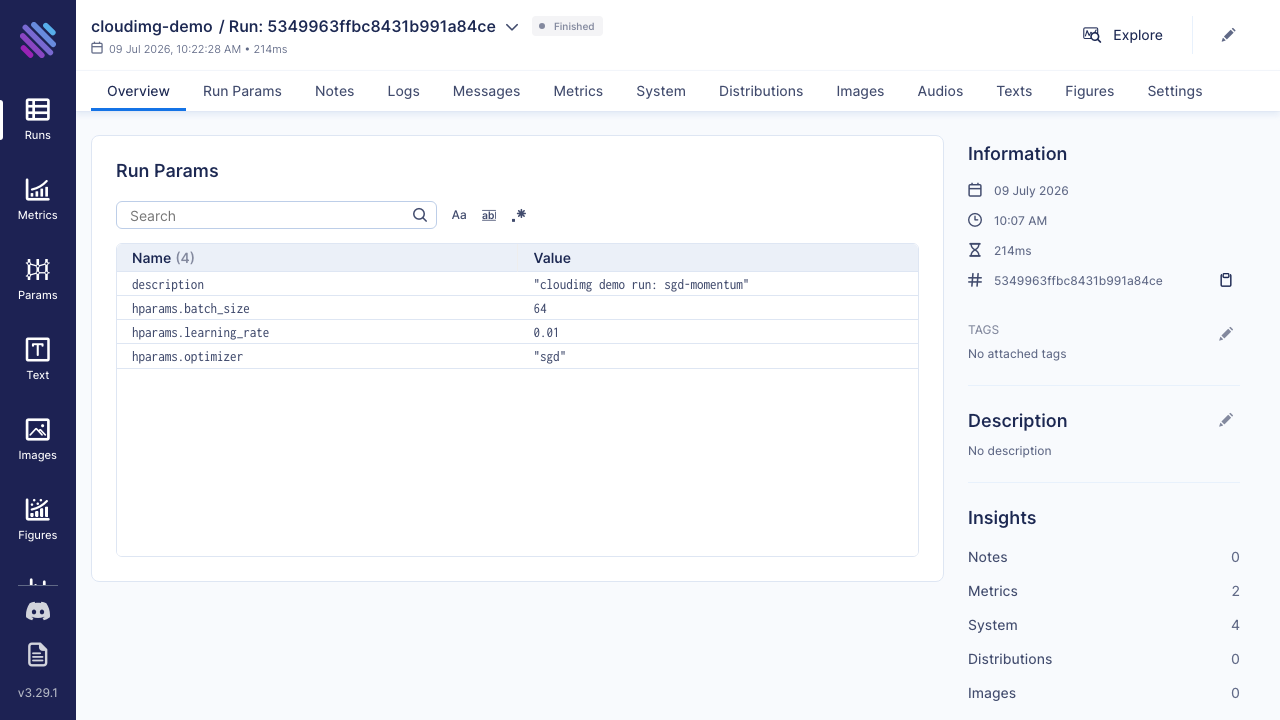Click the sgd-momentum description value

click(x=641, y=285)
